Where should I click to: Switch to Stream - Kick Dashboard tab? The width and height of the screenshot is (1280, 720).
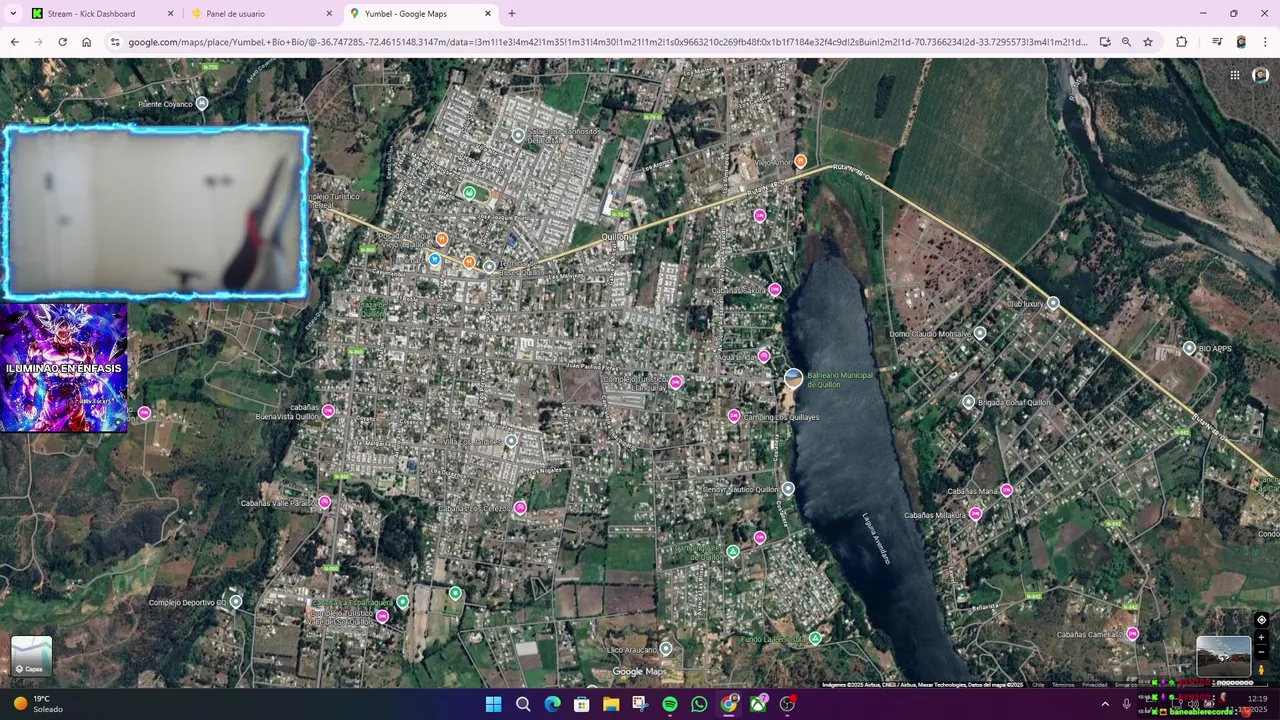tap(103, 14)
